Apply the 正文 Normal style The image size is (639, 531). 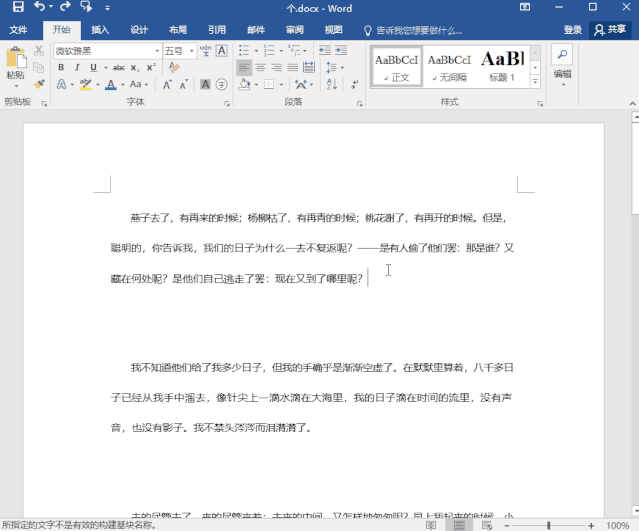click(397, 67)
